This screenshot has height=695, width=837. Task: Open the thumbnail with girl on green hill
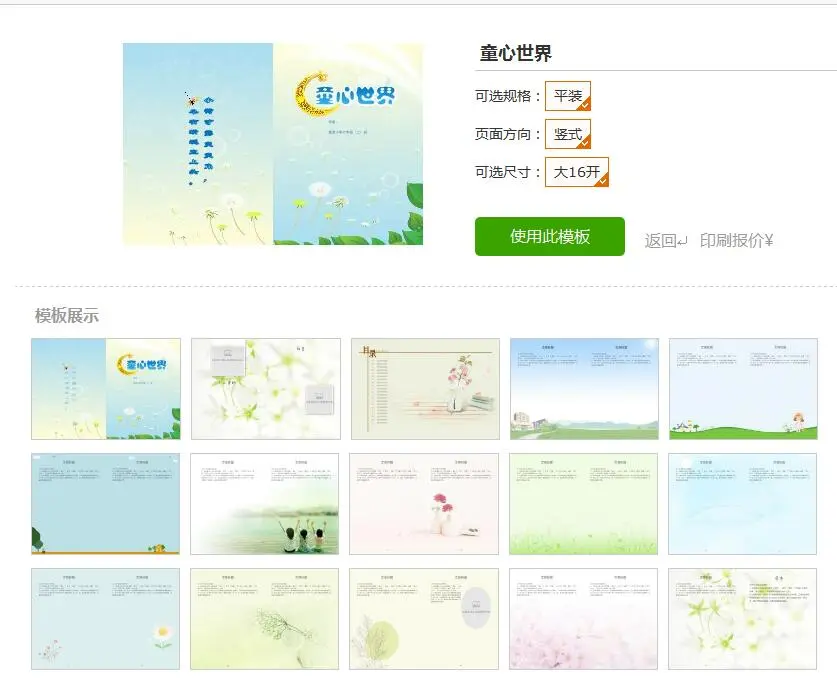[x=743, y=389]
